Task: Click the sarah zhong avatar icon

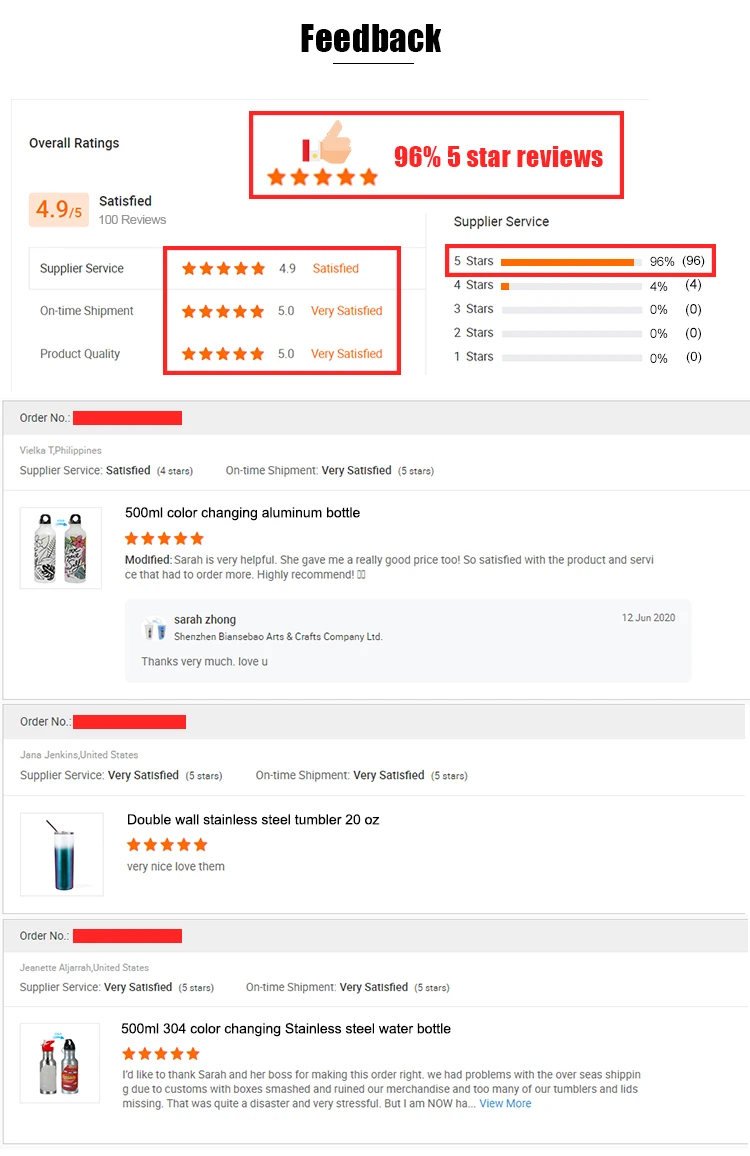Action: coord(155,629)
